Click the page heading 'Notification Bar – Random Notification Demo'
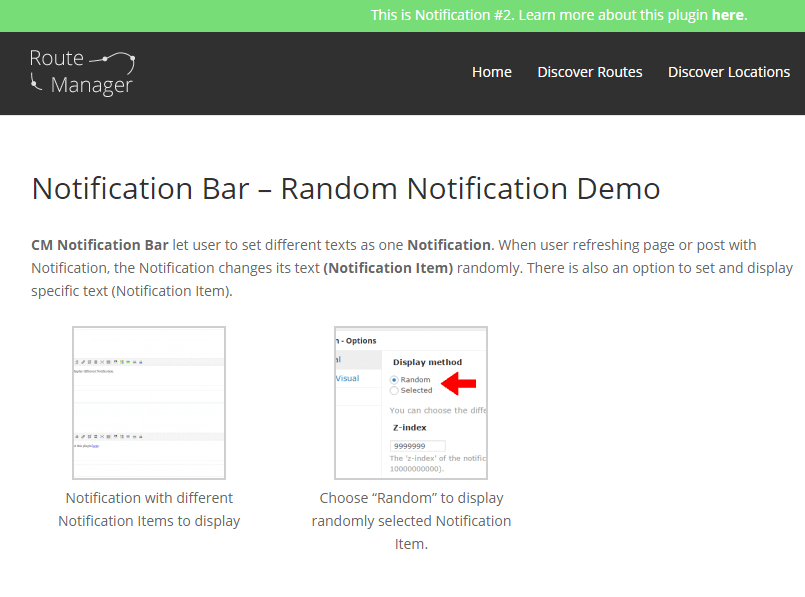 [x=346, y=189]
